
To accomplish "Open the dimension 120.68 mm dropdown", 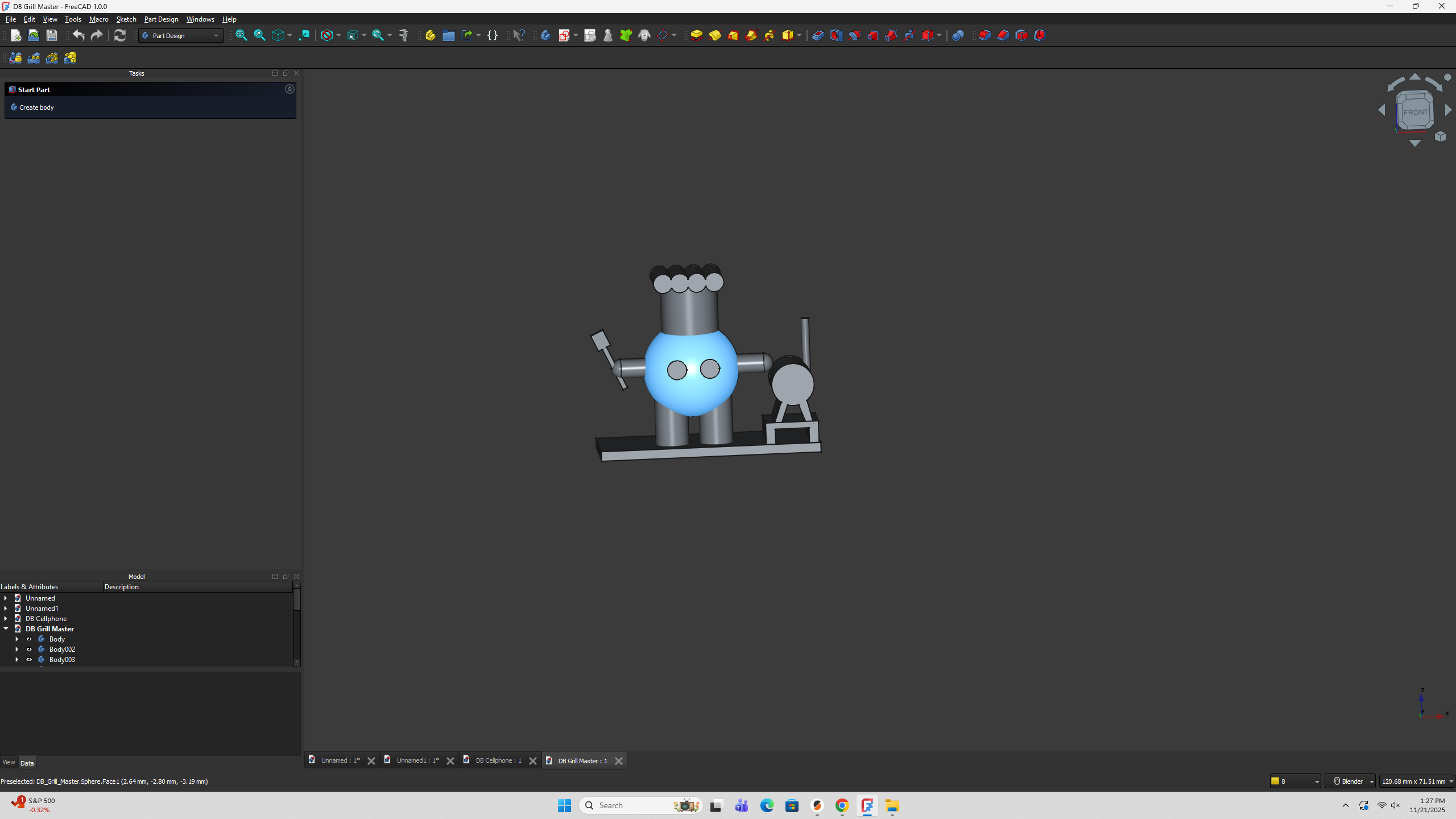I will (1417, 781).
